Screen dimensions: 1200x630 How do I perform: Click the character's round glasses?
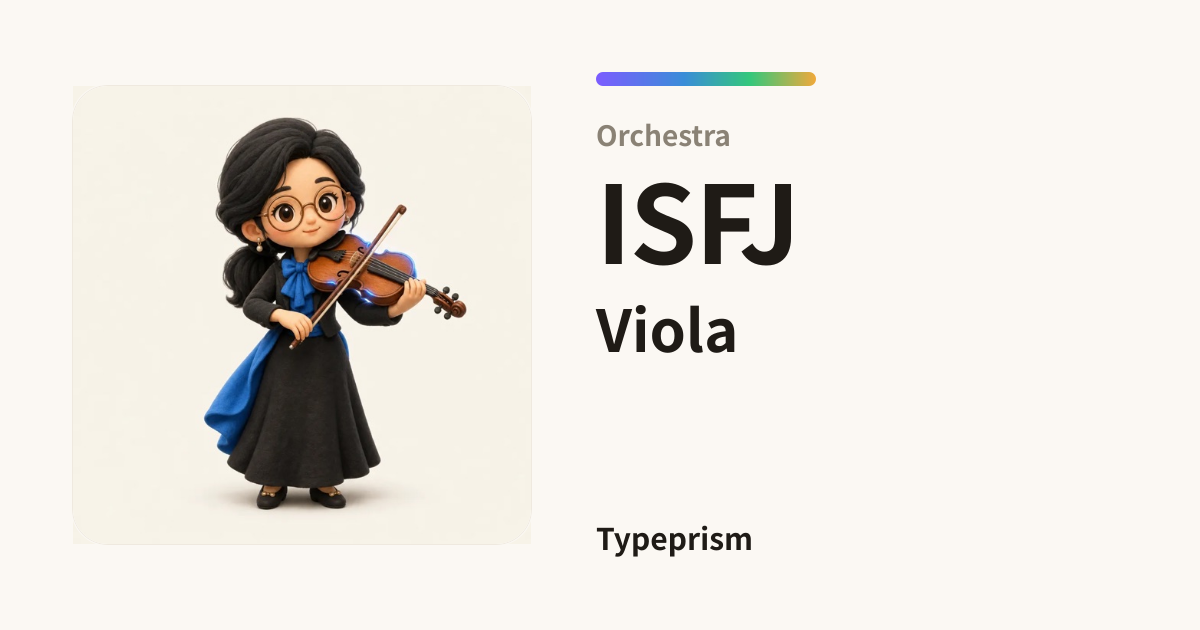pos(302,210)
